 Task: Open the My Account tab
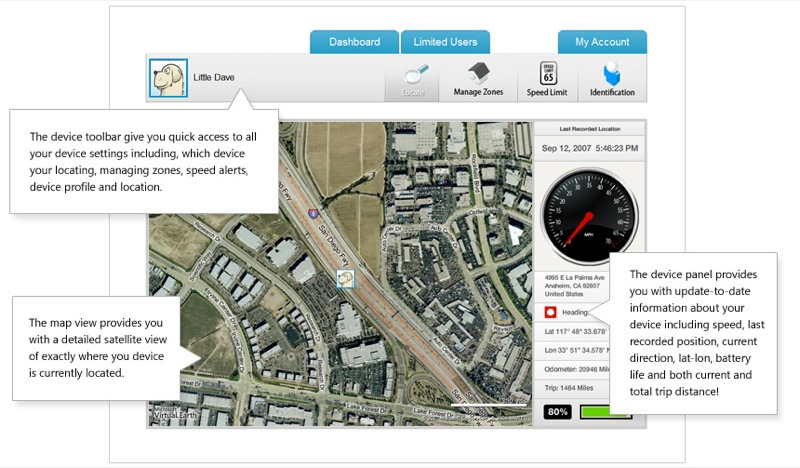tap(602, 42)
